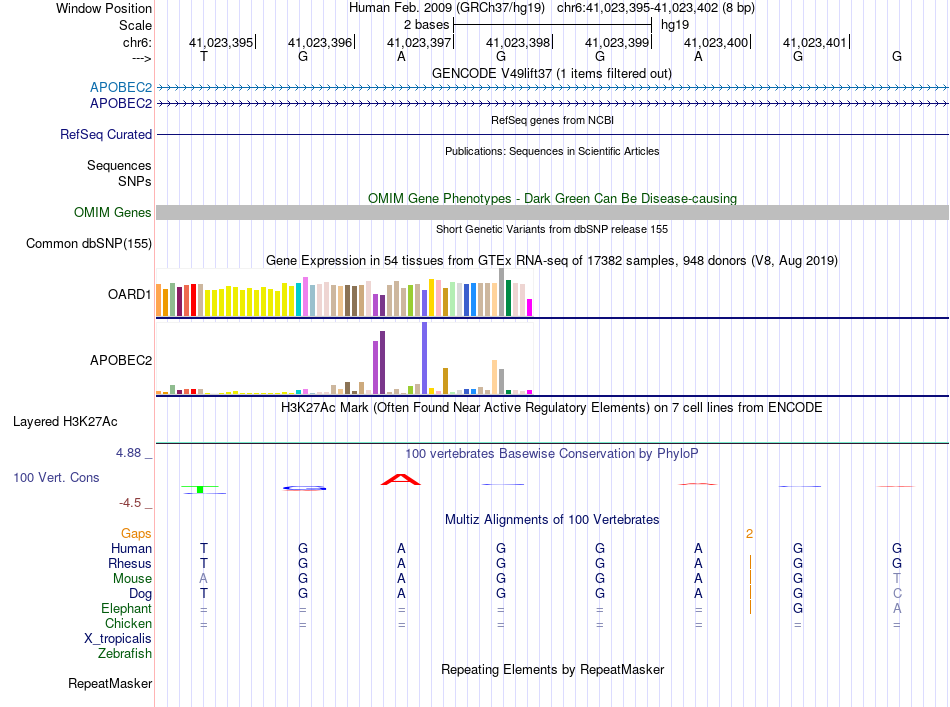The height and width of the screenshot is (707, 950).
Task: Click the Human species row label
Action: 131,548
